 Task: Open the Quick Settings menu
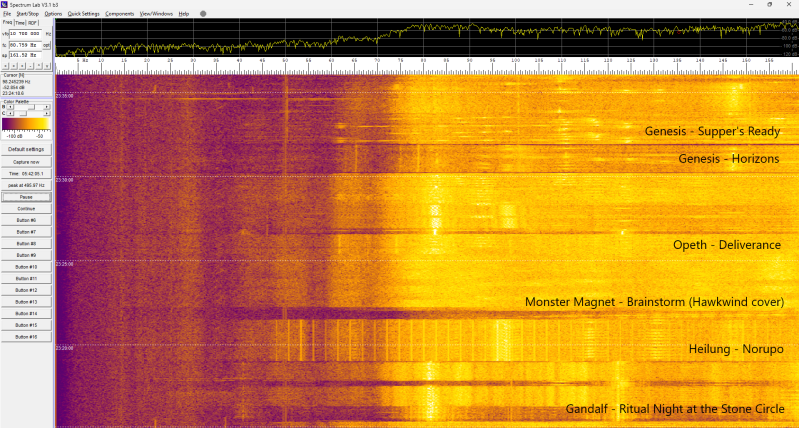(x=84, y=14)
